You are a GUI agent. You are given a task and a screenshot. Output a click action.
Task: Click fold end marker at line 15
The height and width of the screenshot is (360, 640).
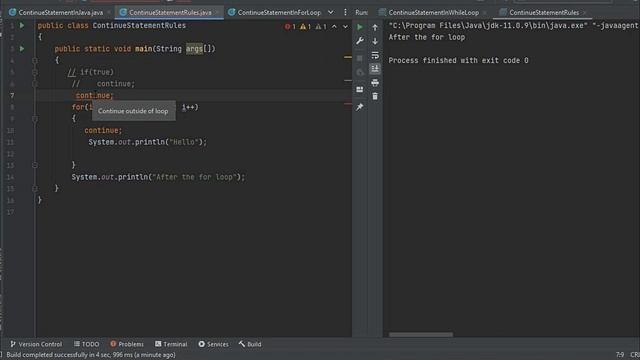click(x=35, y=189)
